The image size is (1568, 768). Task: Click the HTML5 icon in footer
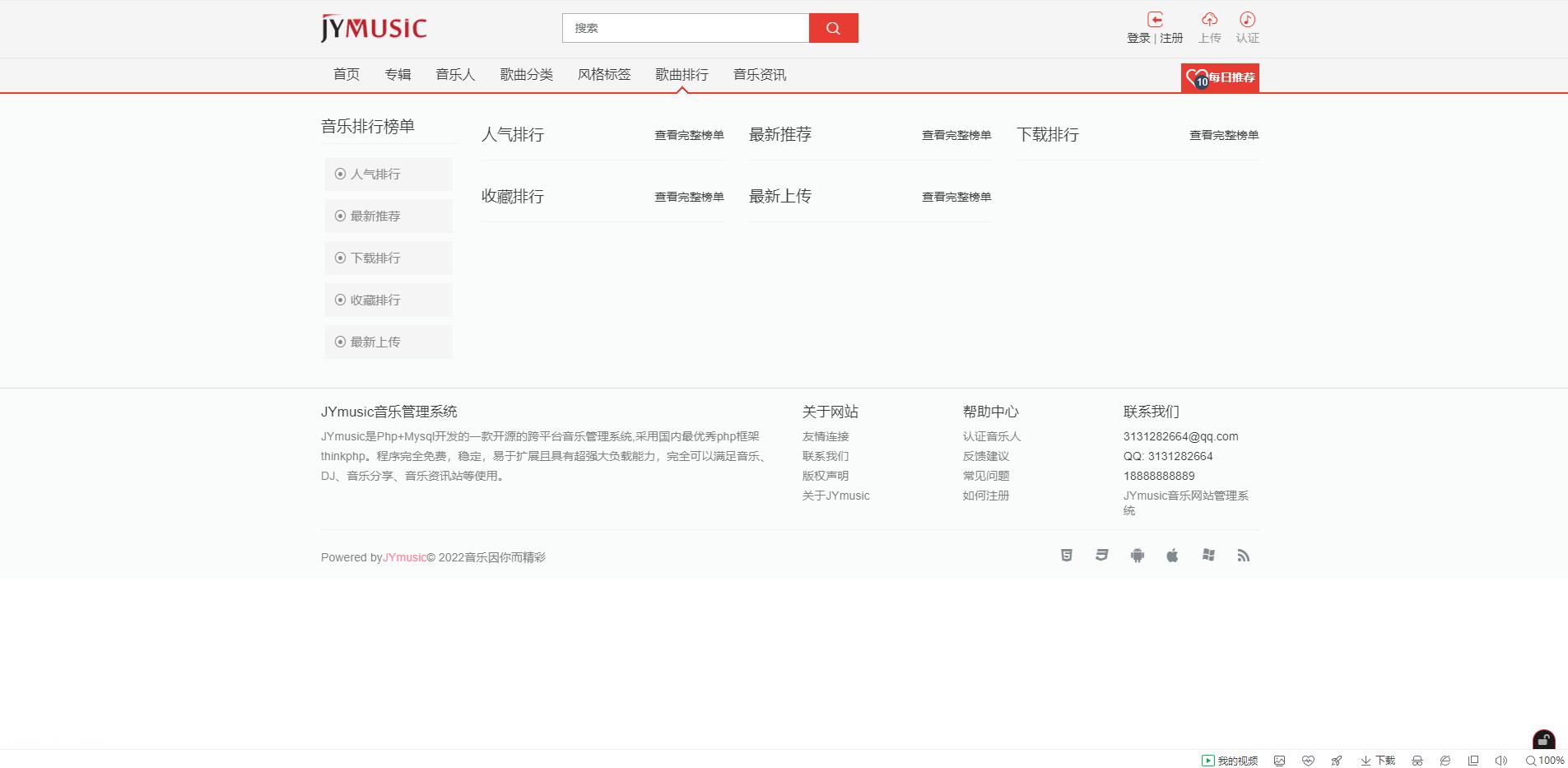pos(1066,556)
